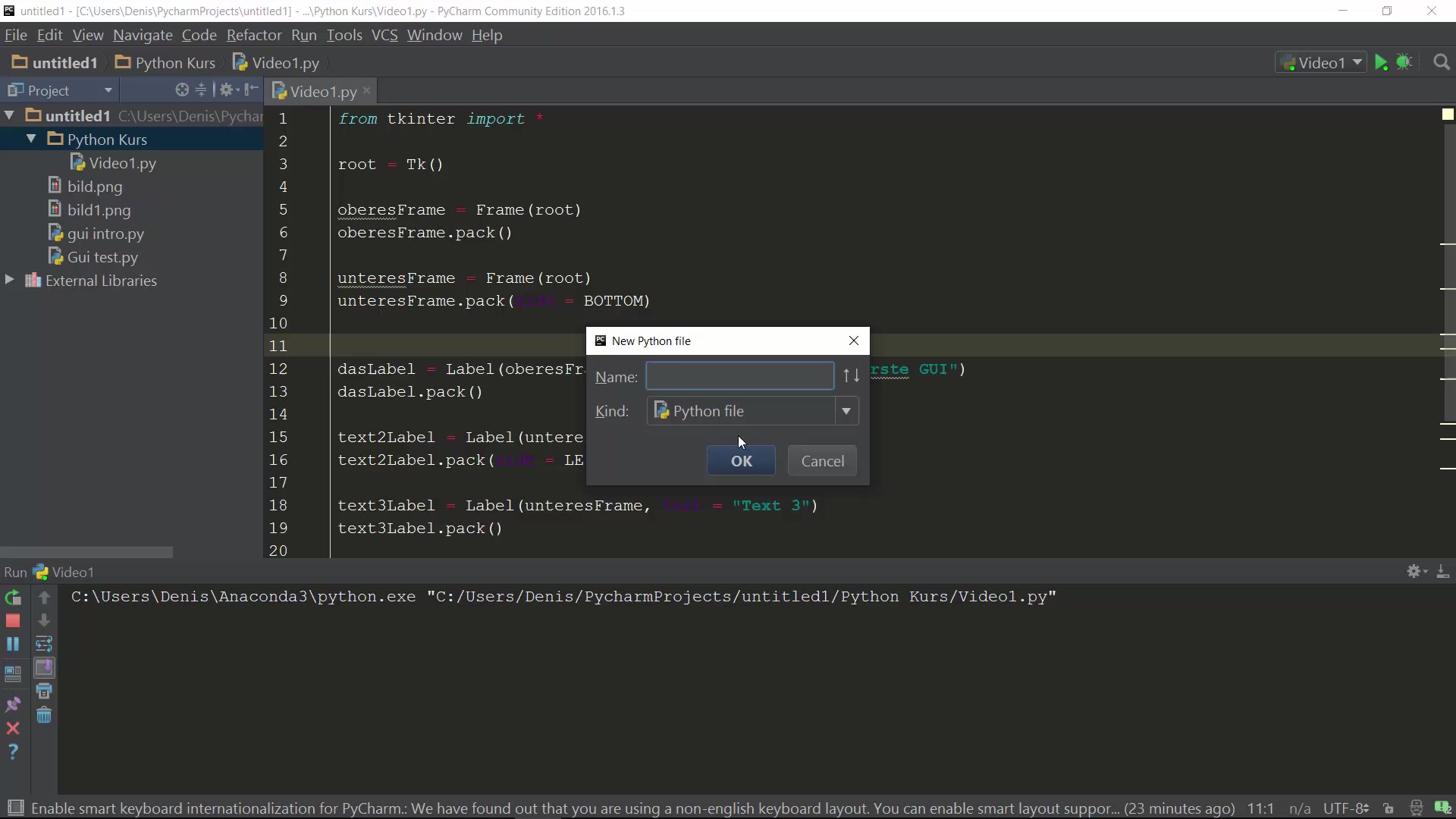Image resolution: width=1456 pixels, height=819 pixels.
Task: Toggle the Pin Tab pushpin icon
Action: [x=13, y=704]
